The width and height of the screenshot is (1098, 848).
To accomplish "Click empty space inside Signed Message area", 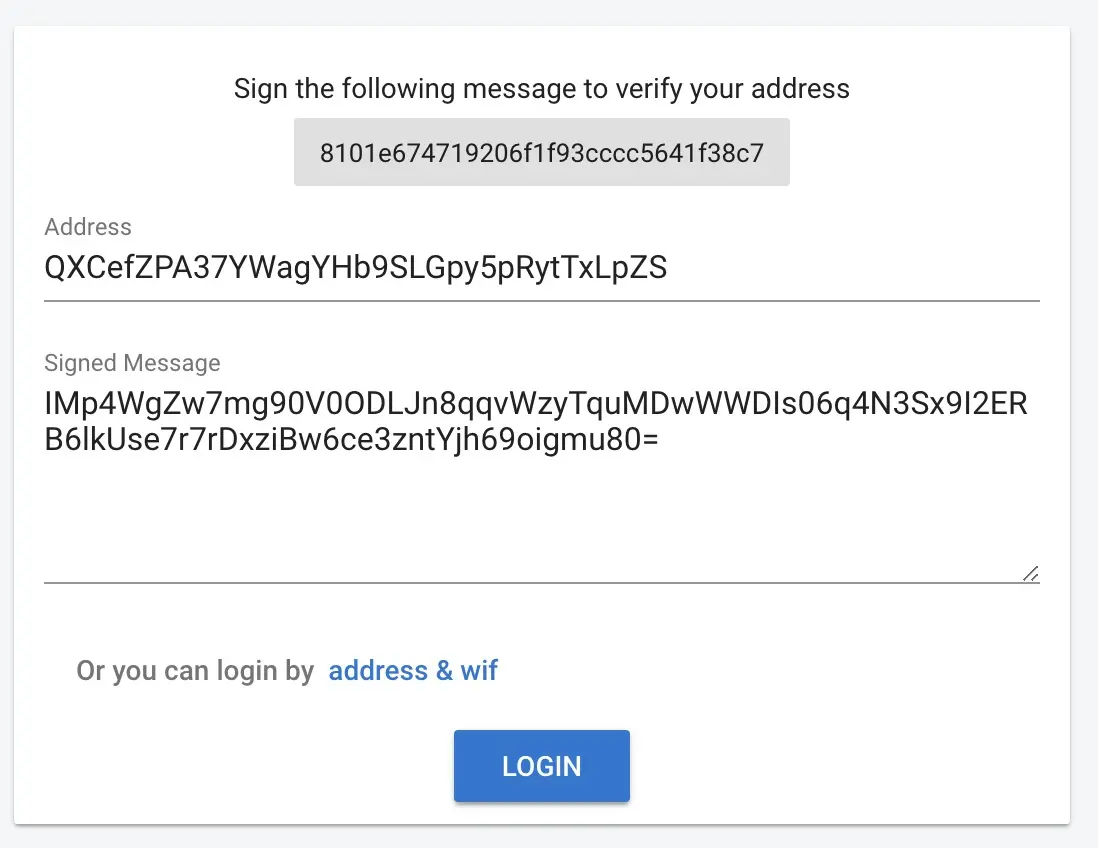I will click(x=541, y=518).
